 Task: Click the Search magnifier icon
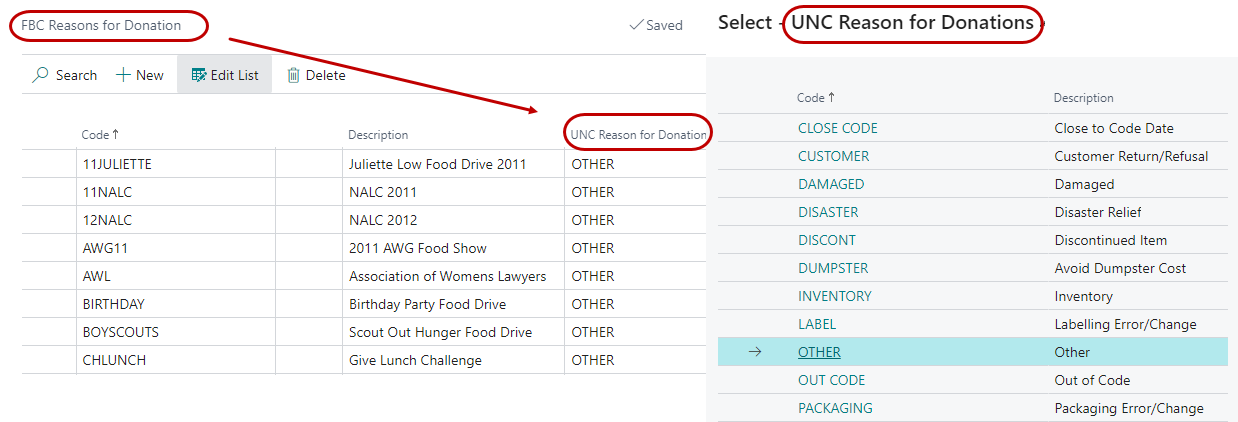(x=41, y=75)
